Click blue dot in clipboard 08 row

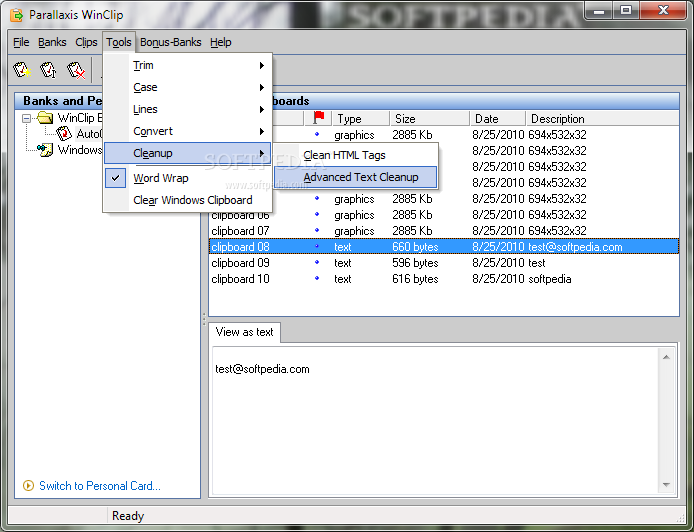(316, 246)
